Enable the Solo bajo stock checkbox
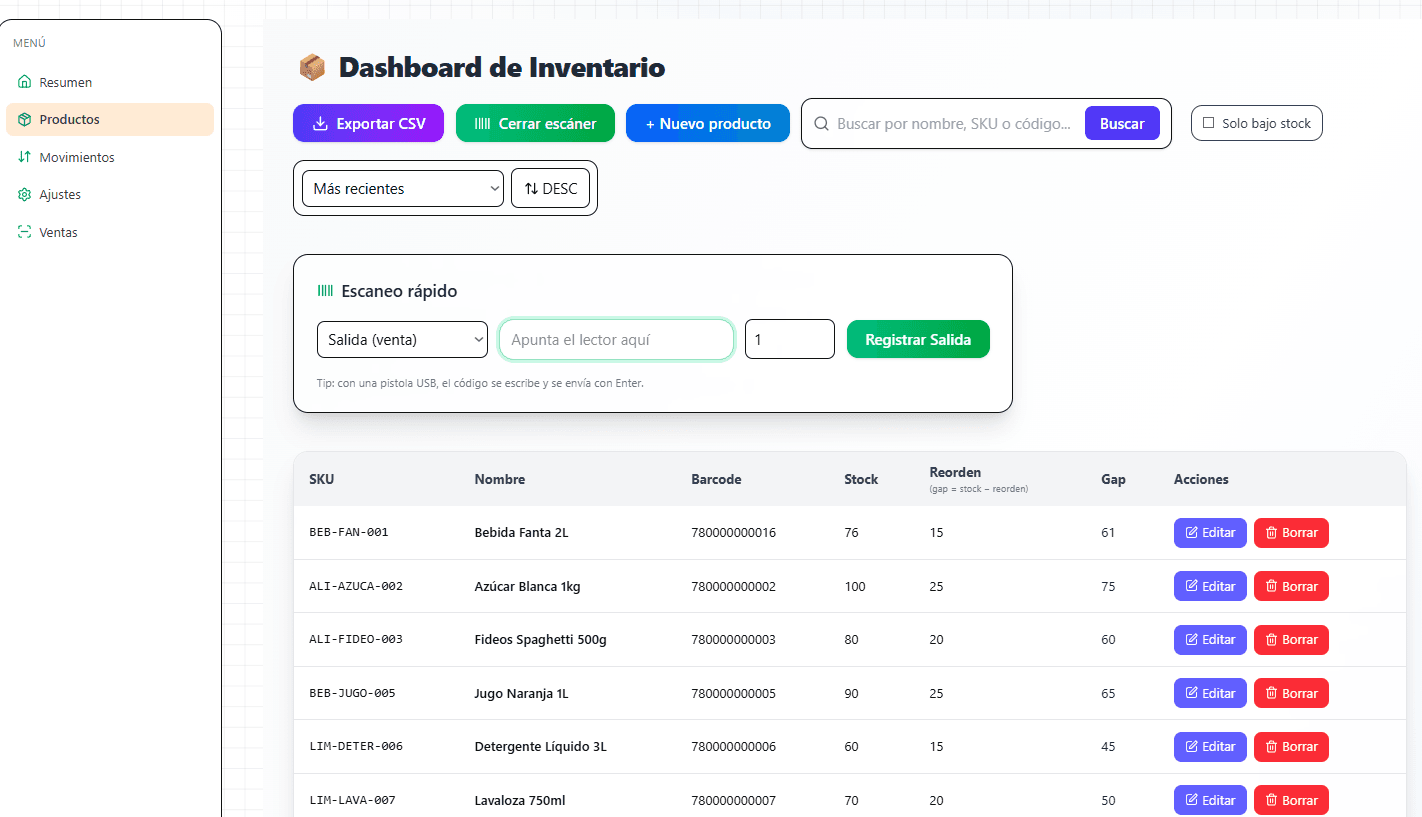The width and height of the screenshot is (1422, 817). click(1208, 123)
